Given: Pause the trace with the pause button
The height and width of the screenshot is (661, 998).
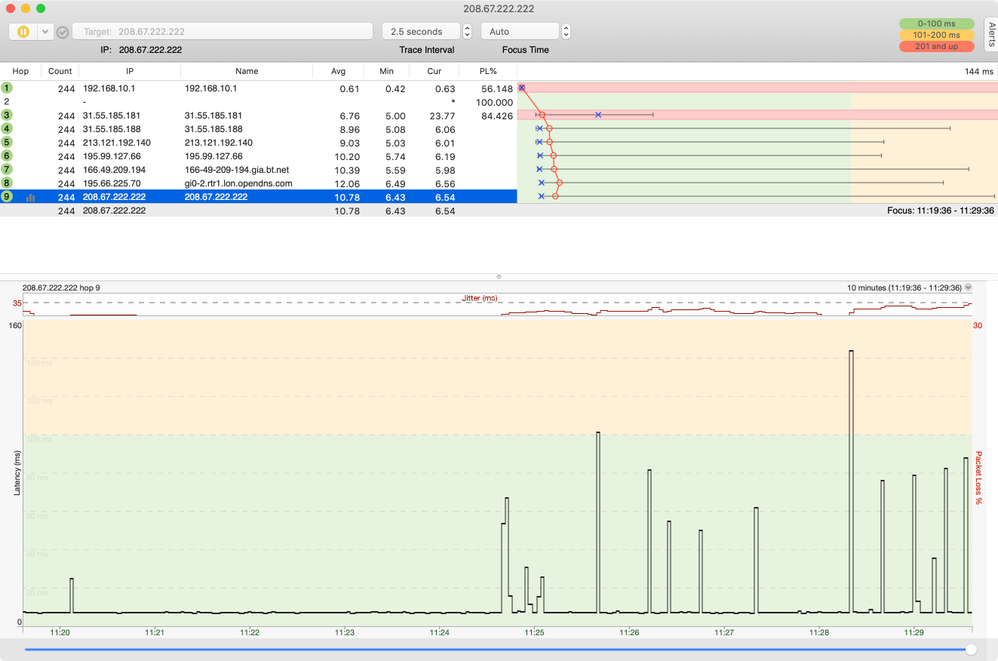Looking at the screenshot, I should 23,32.
